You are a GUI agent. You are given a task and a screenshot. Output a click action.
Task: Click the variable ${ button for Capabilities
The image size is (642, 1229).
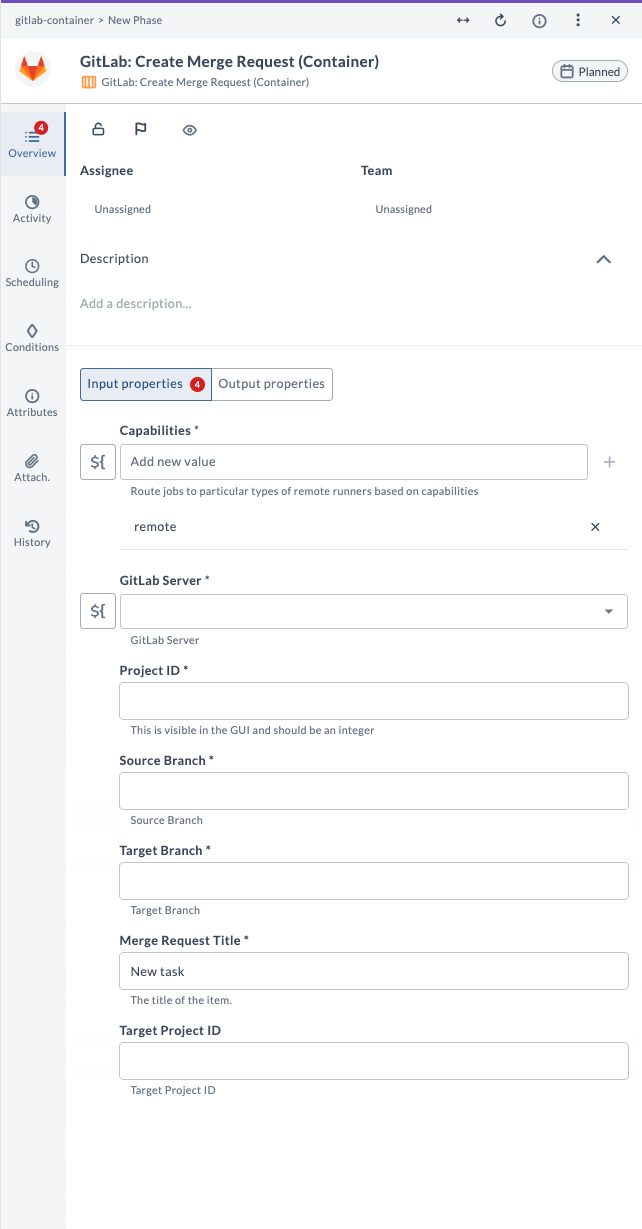(98, 462)
